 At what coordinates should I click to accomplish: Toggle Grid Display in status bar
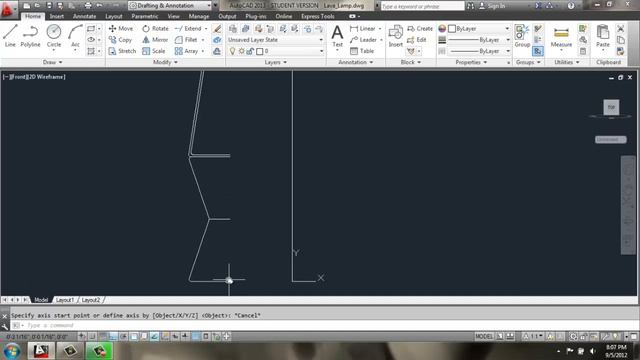pyautogui.click(x=103, y=336)
